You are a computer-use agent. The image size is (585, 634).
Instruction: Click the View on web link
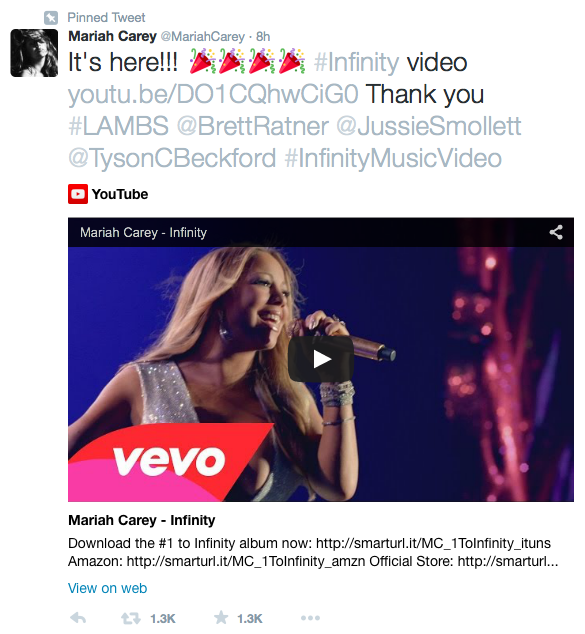click(x=108, y=588)
